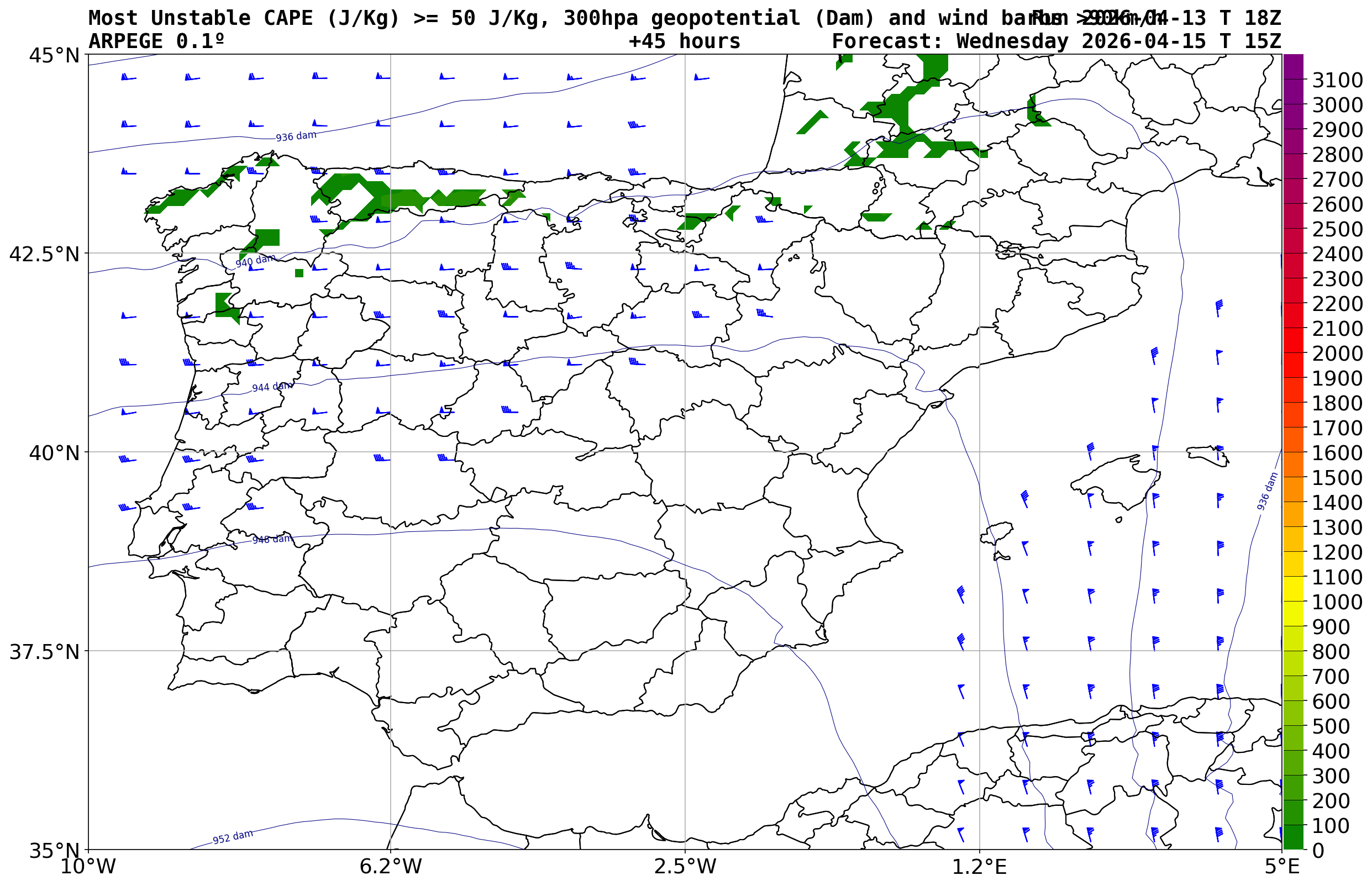
Task: Click the Forecast Wednesday 2026-04-15 date text
Action: pos(1056,41)
